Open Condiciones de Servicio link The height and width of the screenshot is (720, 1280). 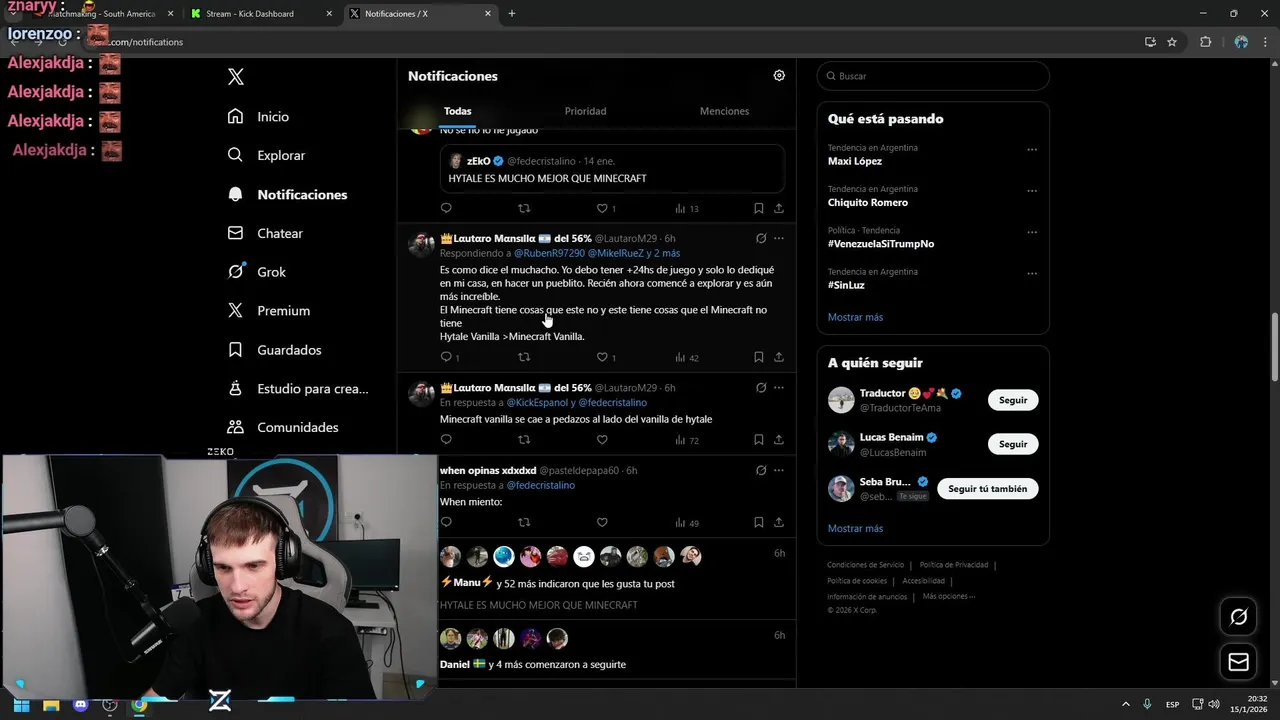click(865, 565)
